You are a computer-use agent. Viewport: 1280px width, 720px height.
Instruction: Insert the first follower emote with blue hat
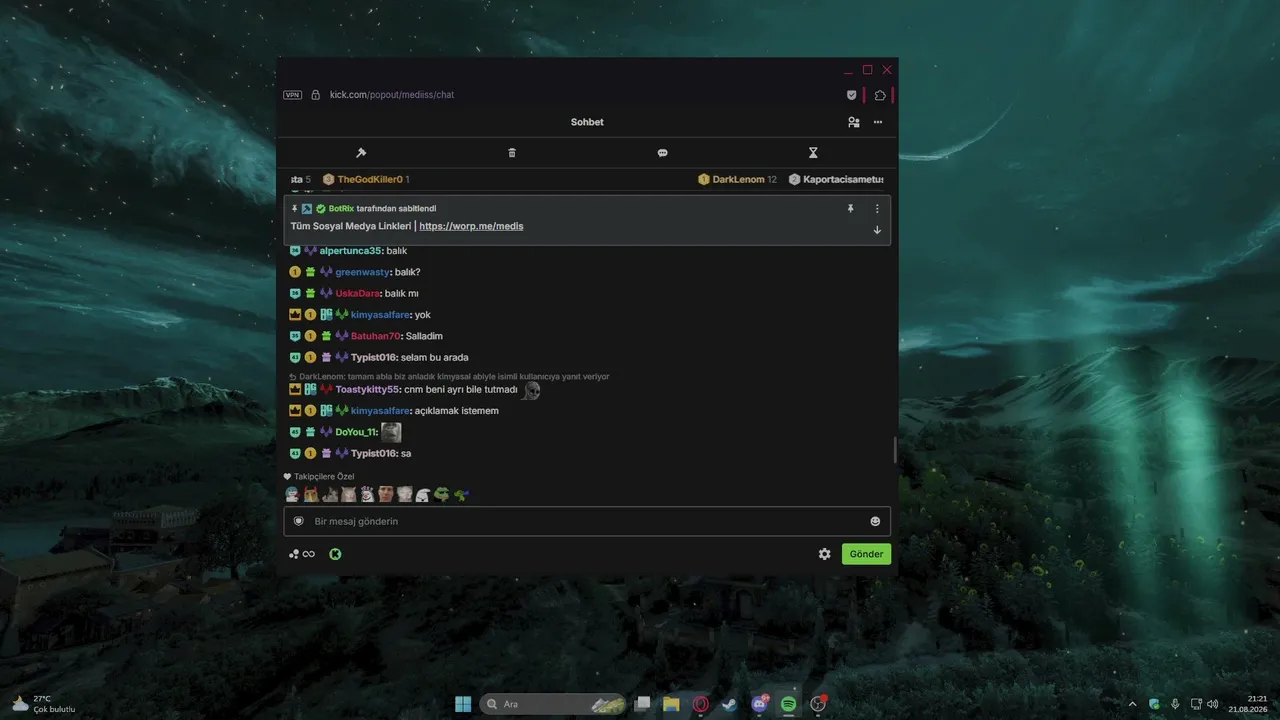pyautogui.click(x=292, y=494)
